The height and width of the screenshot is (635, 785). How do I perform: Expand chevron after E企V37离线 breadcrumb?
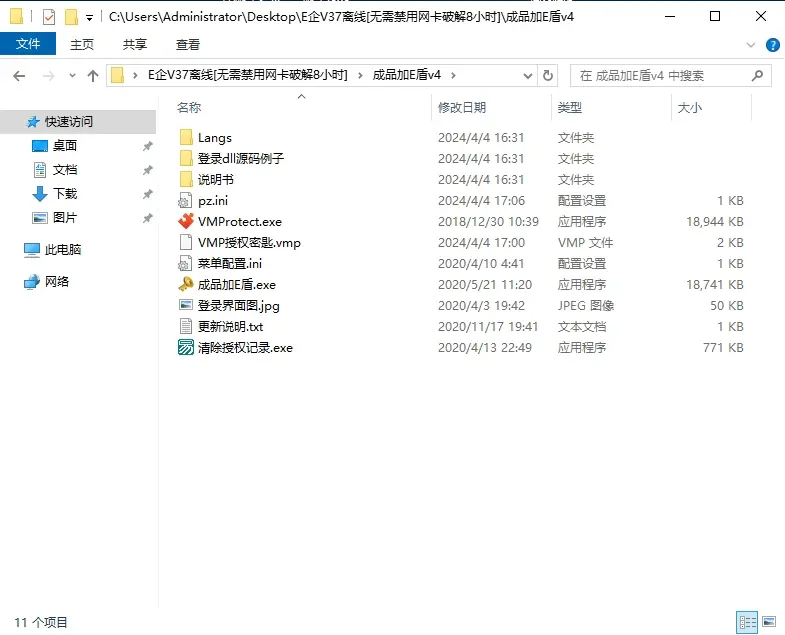point(359,76)
